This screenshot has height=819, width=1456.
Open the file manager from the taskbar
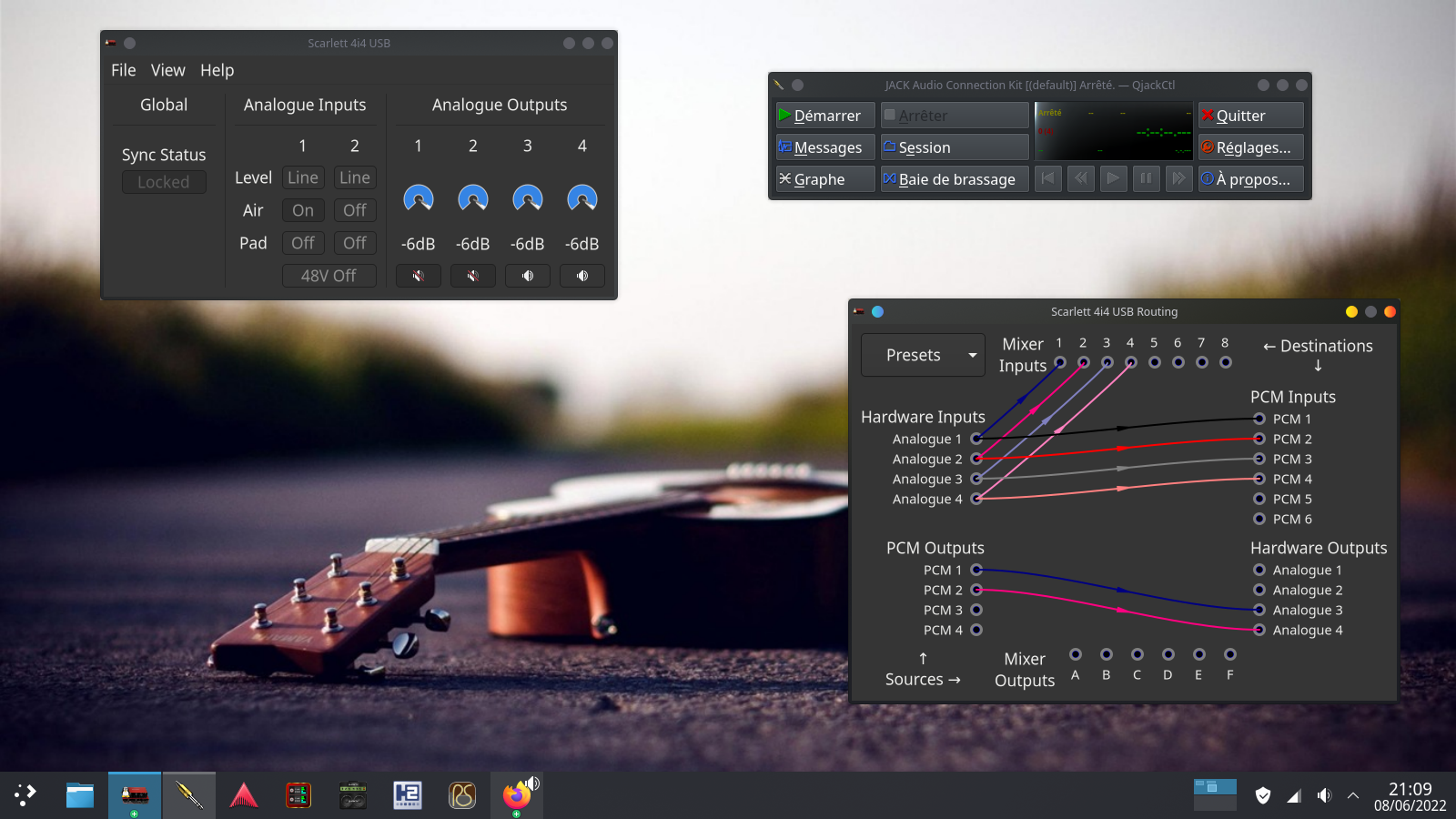coord(80,795)
